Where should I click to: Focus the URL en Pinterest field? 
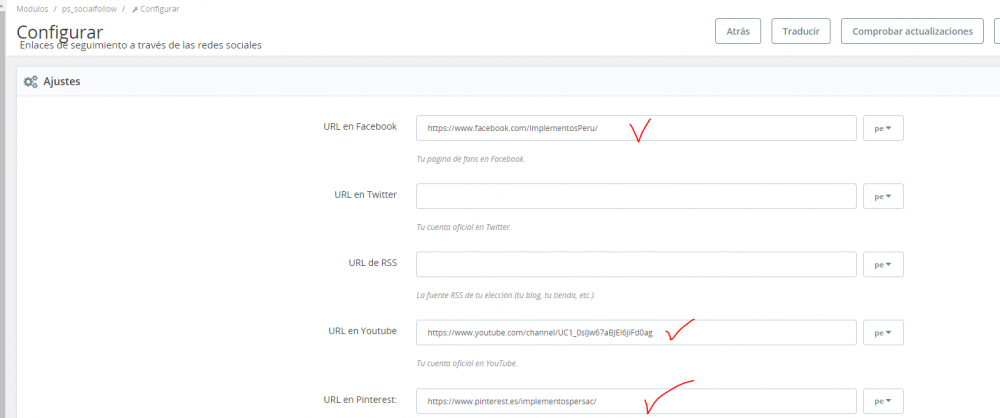click(636, 401)
